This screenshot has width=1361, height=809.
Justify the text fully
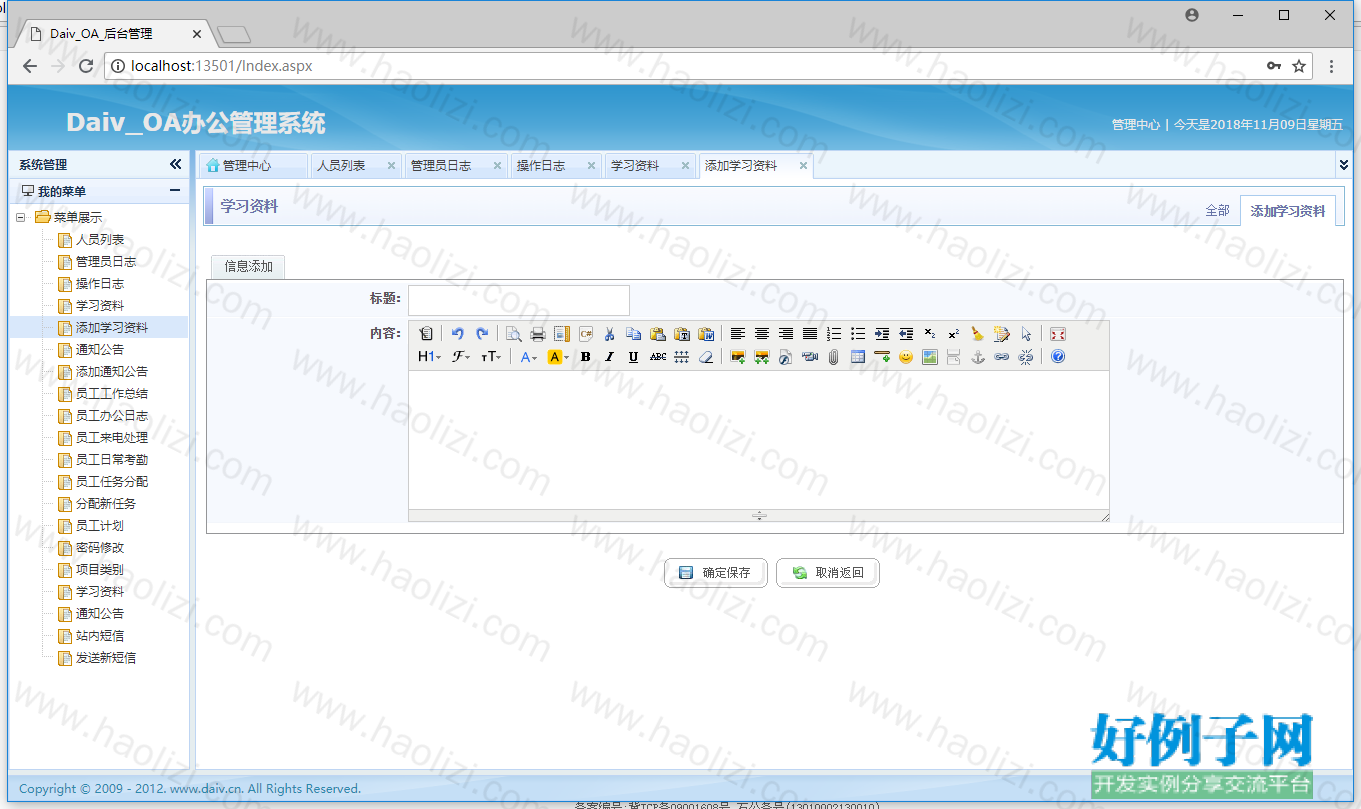tap(810, 334)
